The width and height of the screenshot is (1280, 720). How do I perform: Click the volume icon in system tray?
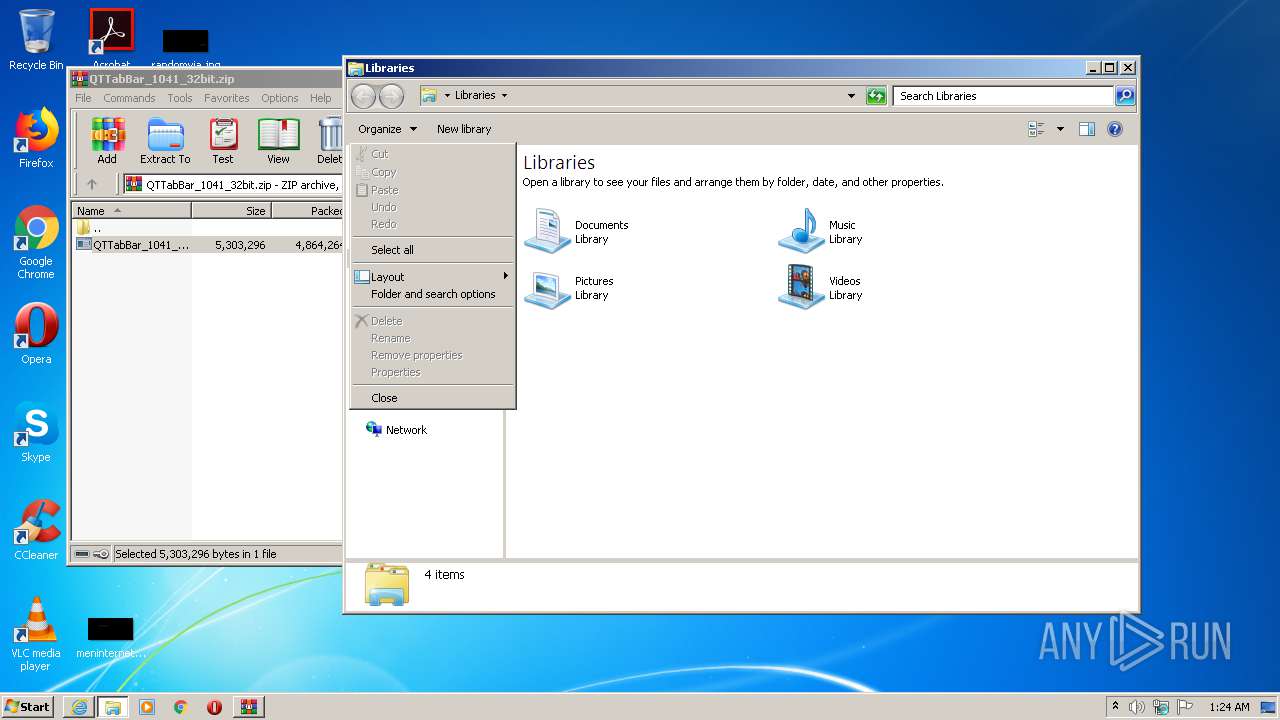1137,707
